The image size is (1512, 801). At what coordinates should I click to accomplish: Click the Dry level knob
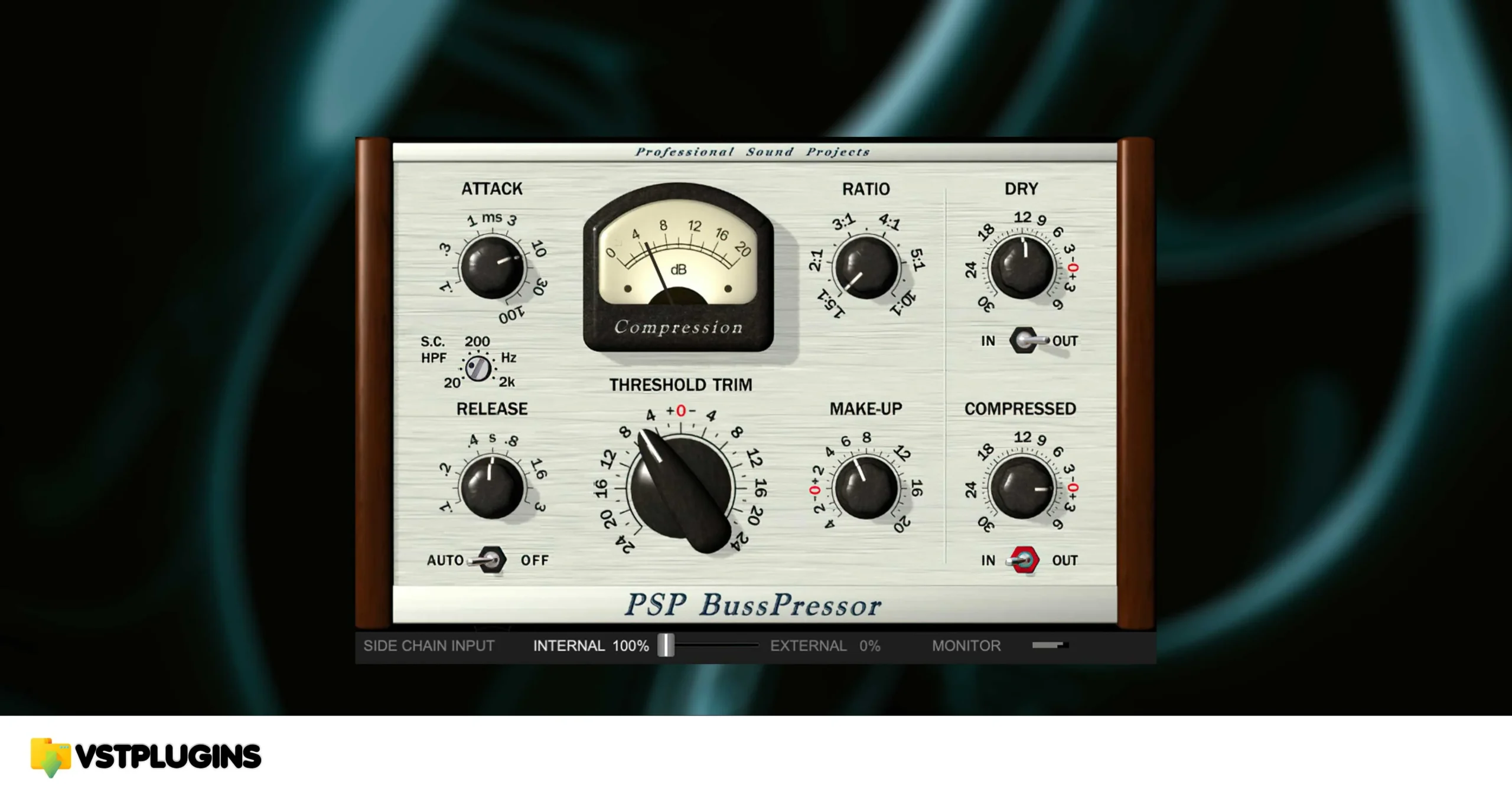tap(1022, 267)
